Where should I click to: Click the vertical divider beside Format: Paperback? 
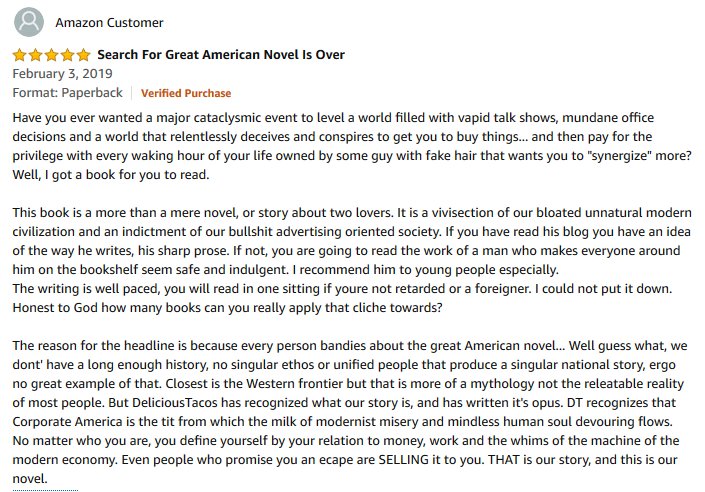point(131,93)
